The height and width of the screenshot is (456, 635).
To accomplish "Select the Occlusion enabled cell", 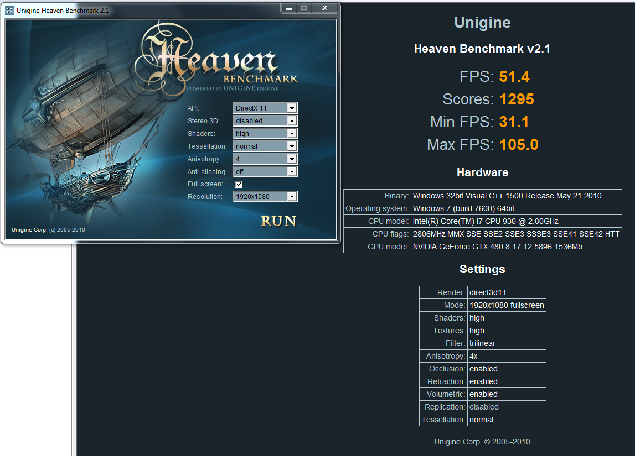I will point(507,369).
